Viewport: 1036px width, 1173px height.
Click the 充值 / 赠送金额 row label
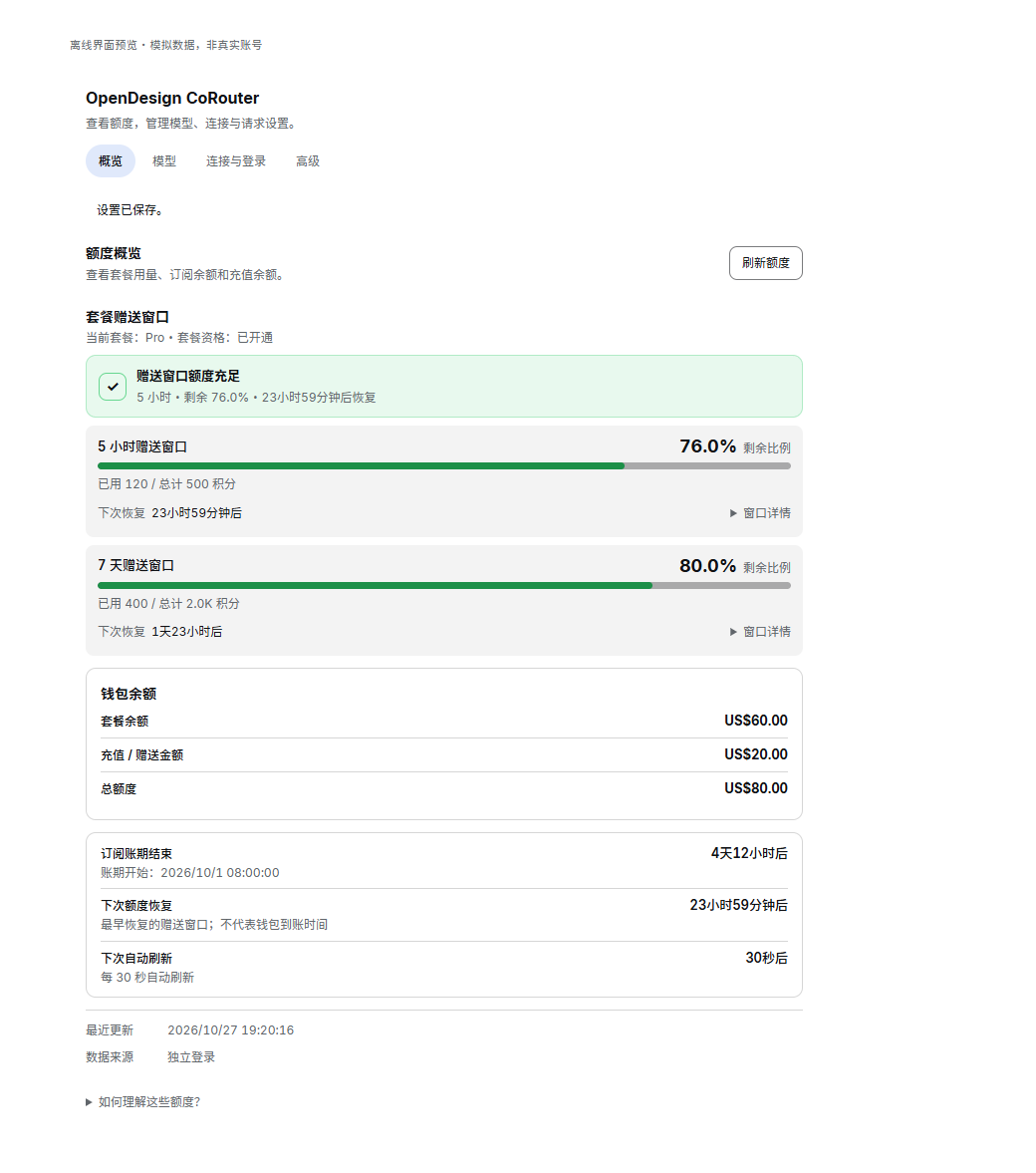pos(142,755)
